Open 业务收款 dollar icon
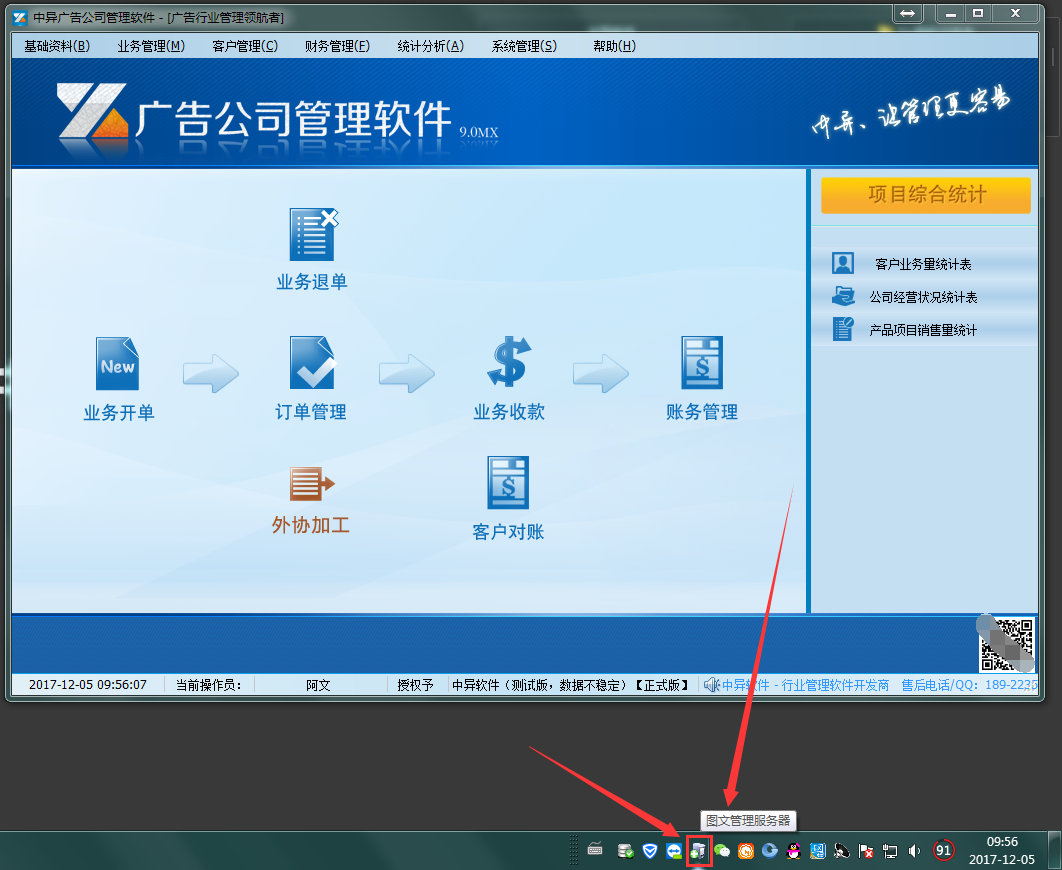Screen dimensions: 1062x870 point(509,362)
